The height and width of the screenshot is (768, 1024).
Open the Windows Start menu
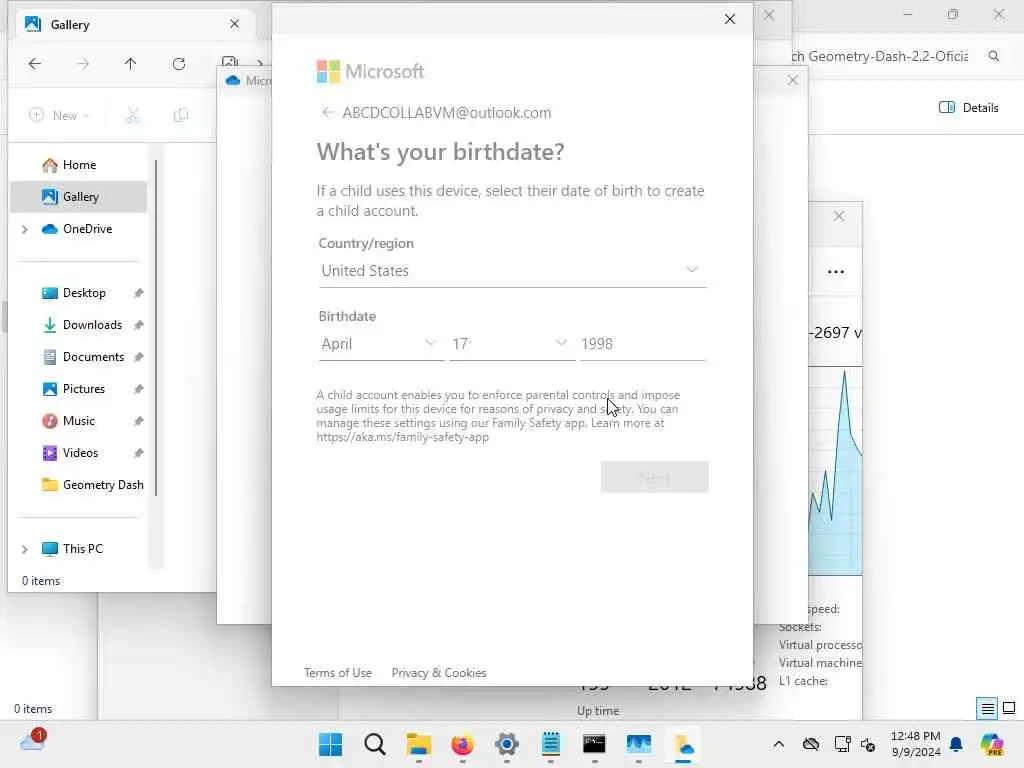pos(330,744)
